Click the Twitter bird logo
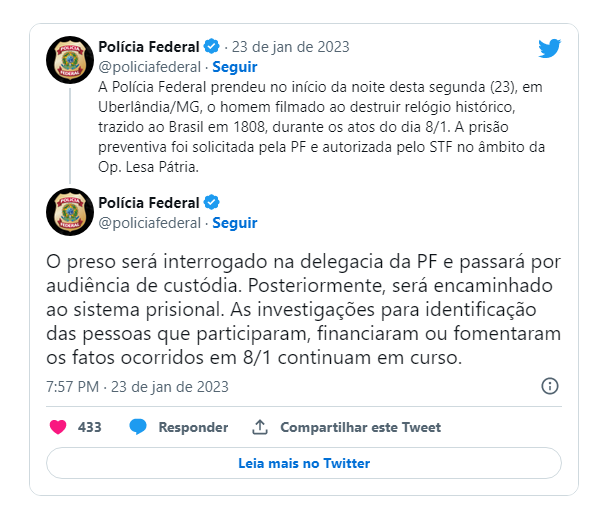 [x=550, y=48]
